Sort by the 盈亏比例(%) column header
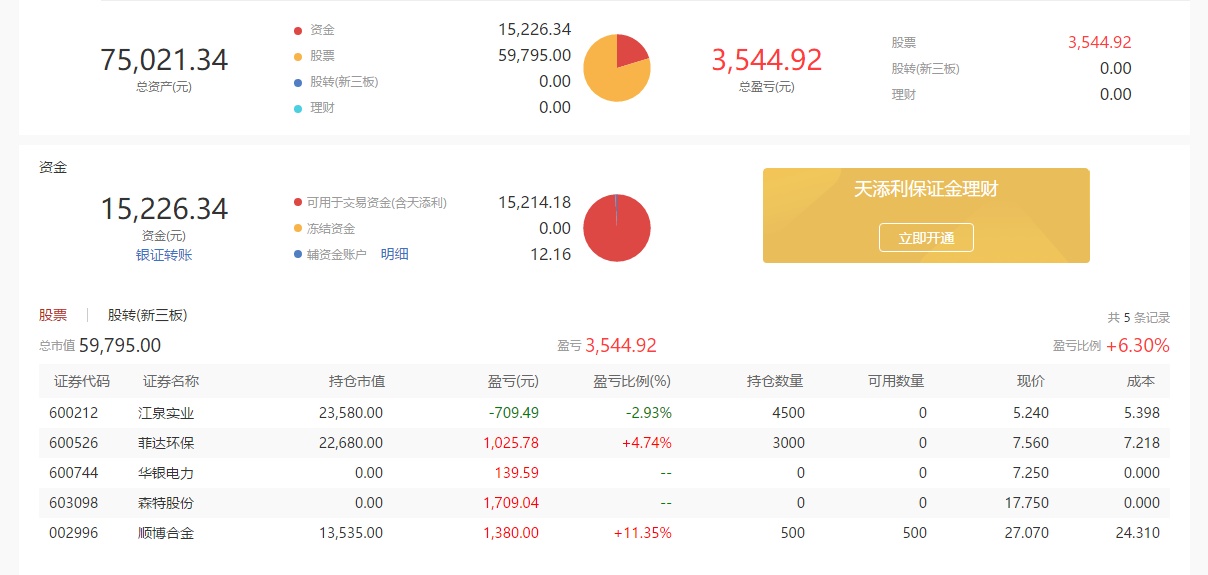Image resolution: width=1208 pixels, height=575 pixels. (631, 381)
